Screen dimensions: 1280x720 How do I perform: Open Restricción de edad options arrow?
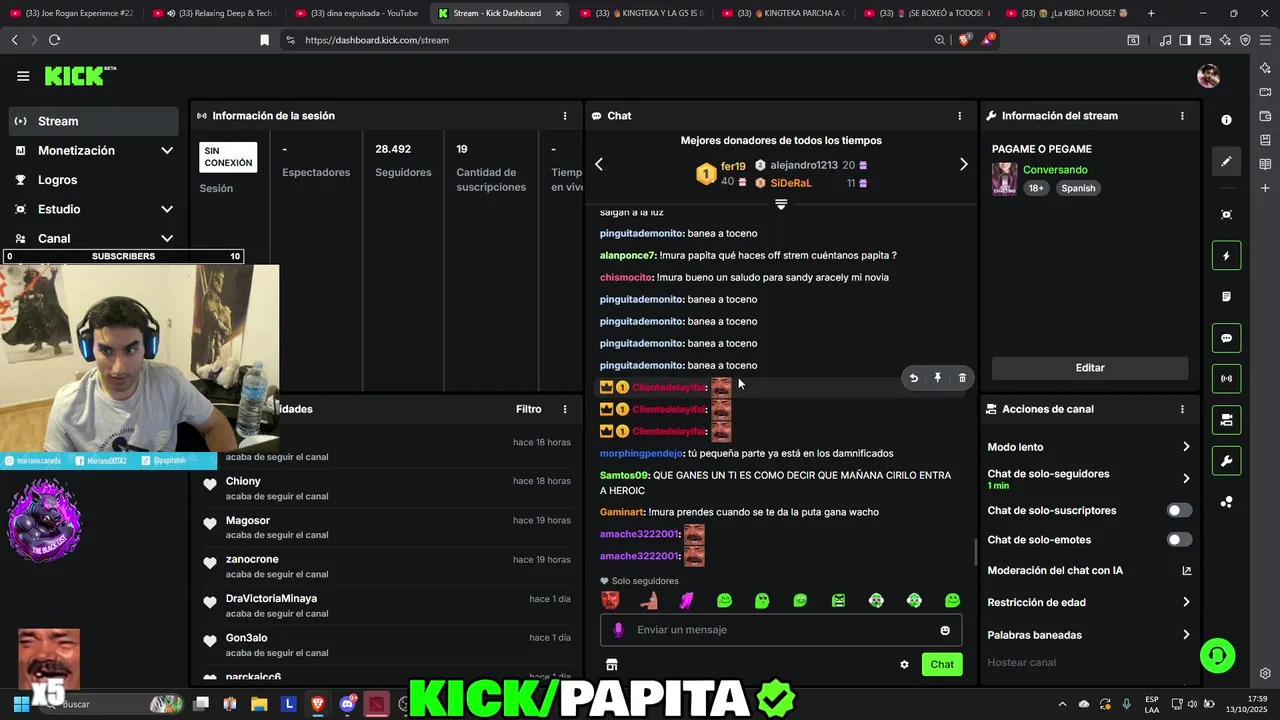point(1186,603)
